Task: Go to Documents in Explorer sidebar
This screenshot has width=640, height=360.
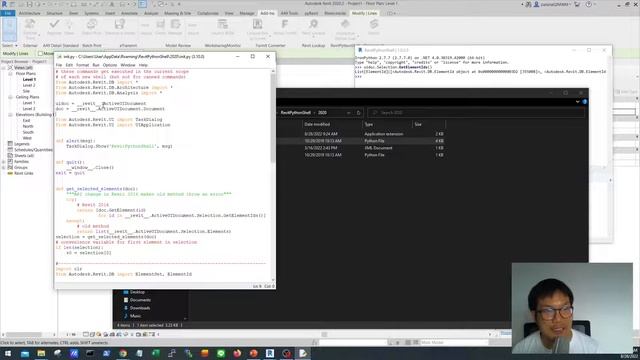Action: click(x=140, y=300)
